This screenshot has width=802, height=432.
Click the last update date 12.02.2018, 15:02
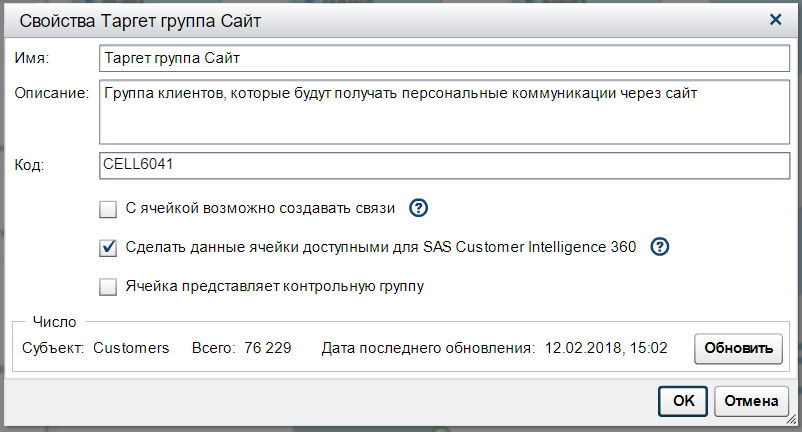(x=605, y=348)
